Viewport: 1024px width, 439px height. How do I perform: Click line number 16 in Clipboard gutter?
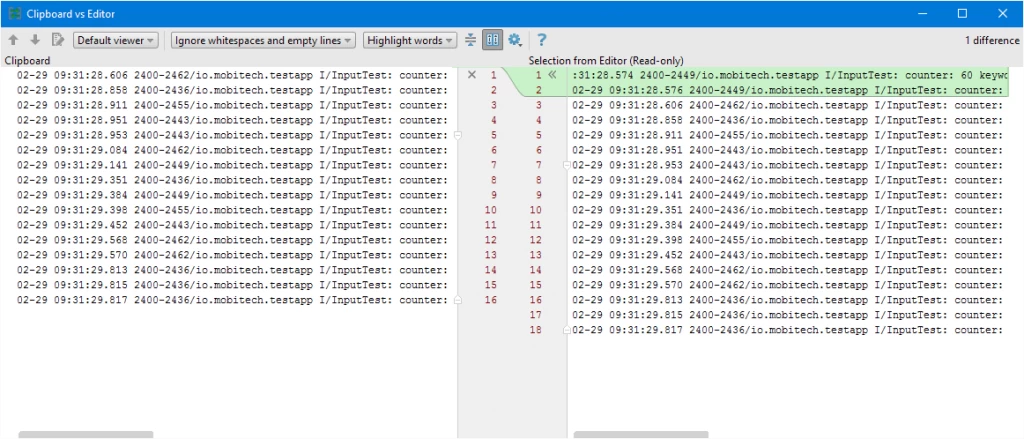tap(491, 300)
